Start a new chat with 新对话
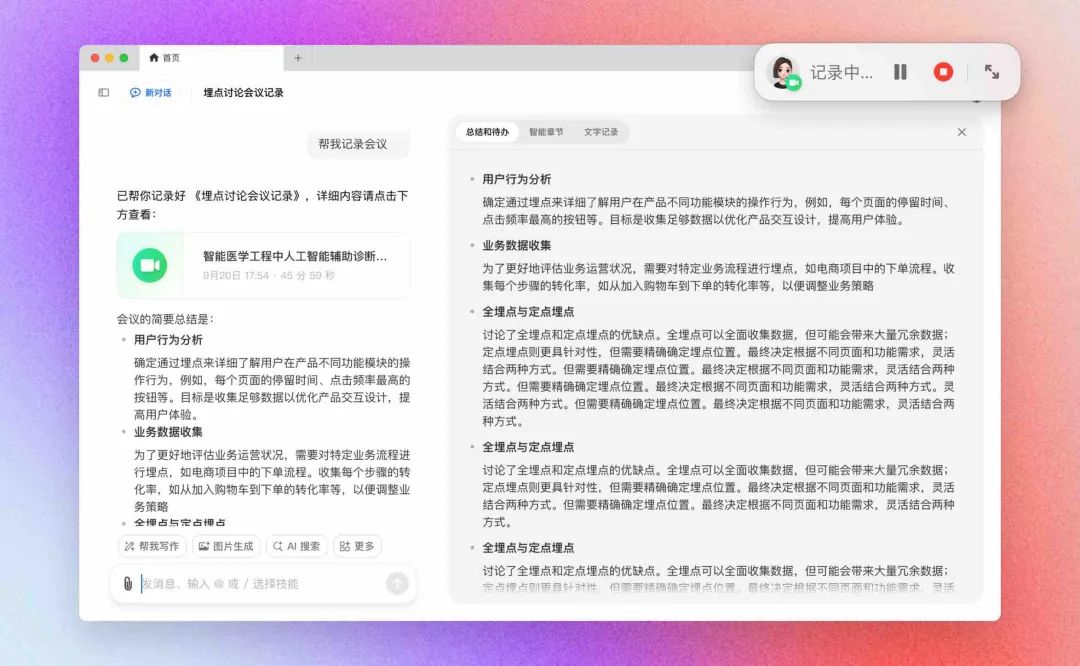 [x=151, y=92]
